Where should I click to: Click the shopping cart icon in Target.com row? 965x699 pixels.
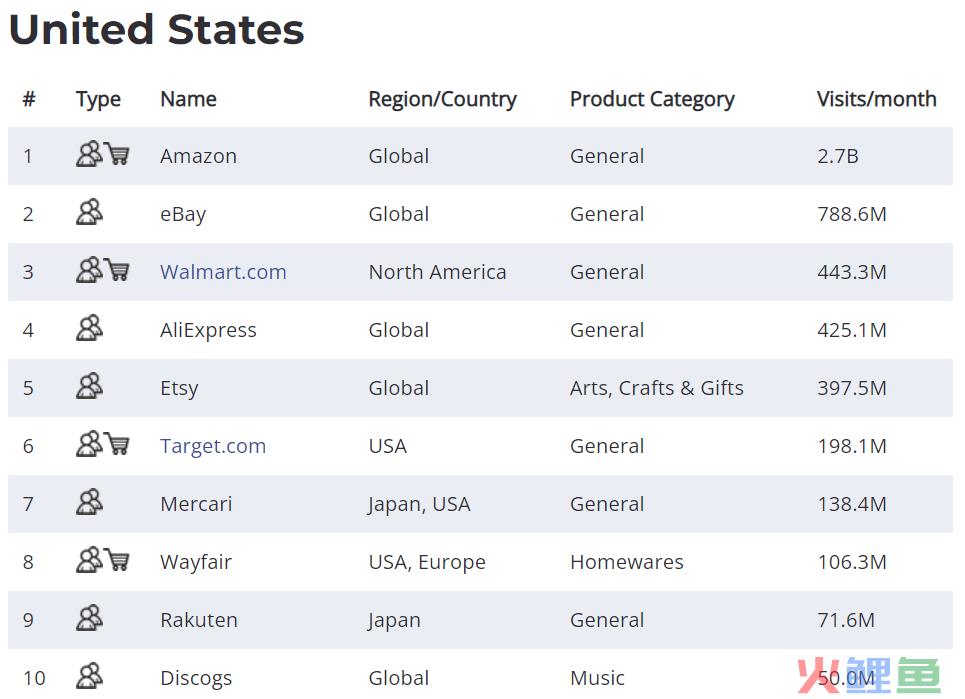point(116,444)
